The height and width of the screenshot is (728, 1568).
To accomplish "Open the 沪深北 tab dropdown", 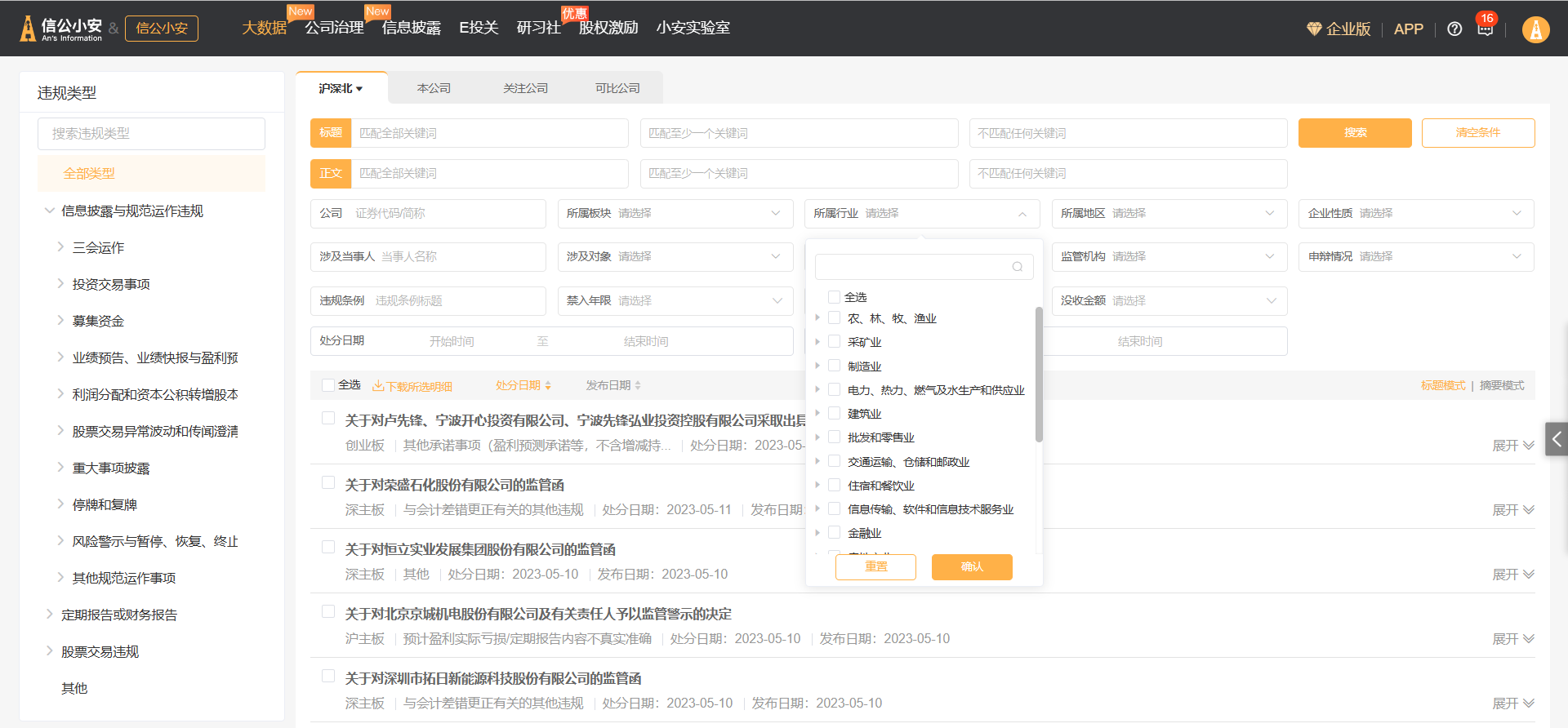I will [x=341, y=88].
